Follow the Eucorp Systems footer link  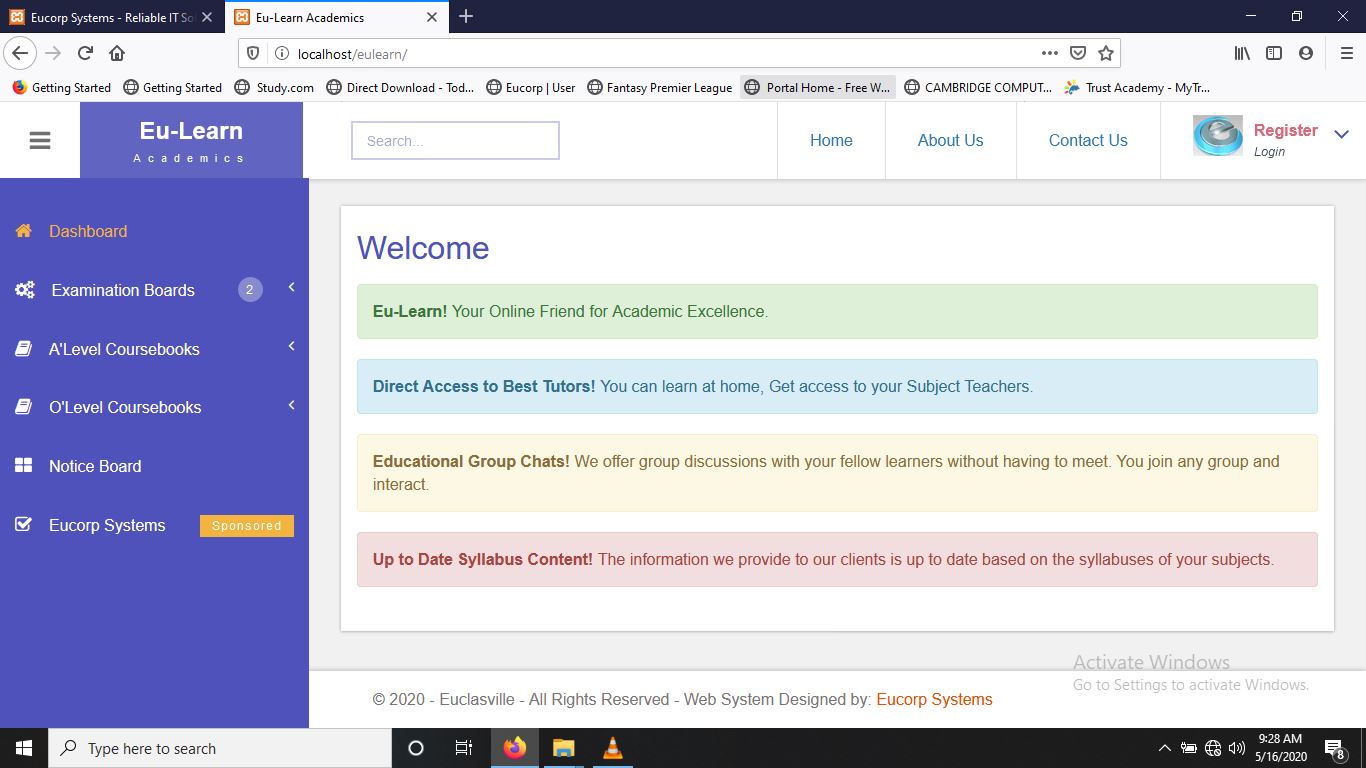[934, 700]
